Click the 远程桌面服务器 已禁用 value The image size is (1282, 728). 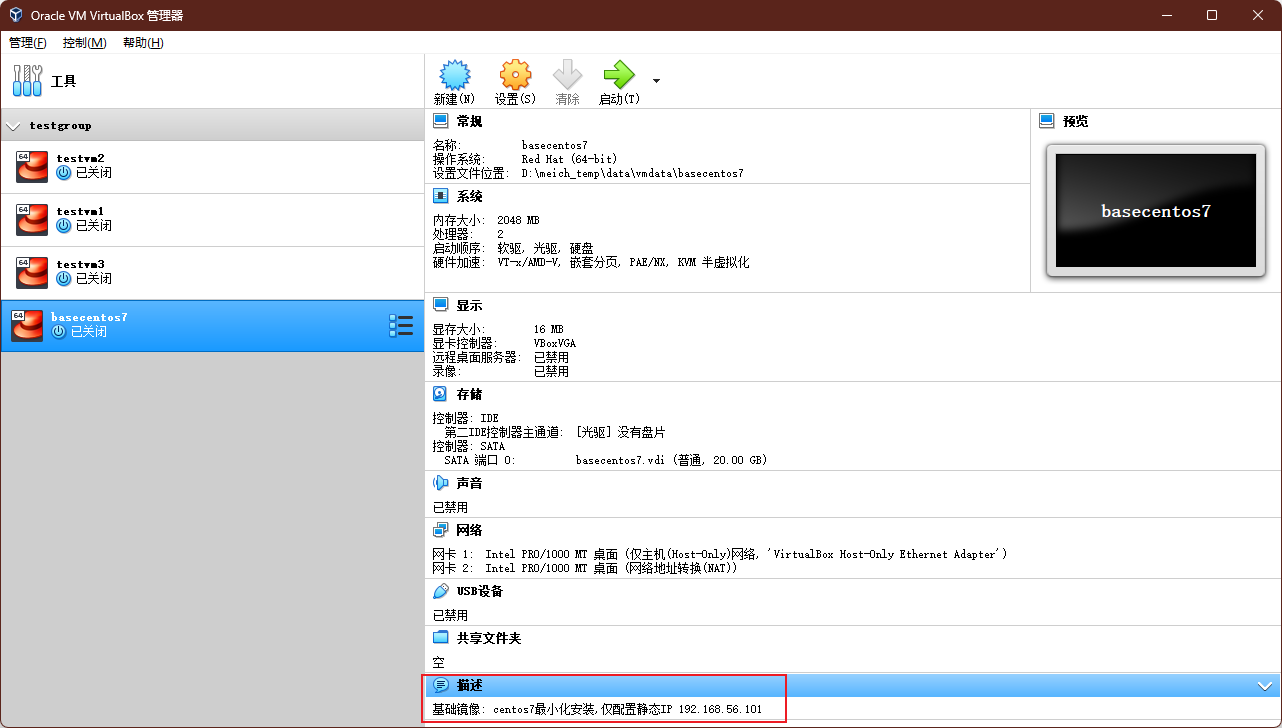[x=551, y=357]
